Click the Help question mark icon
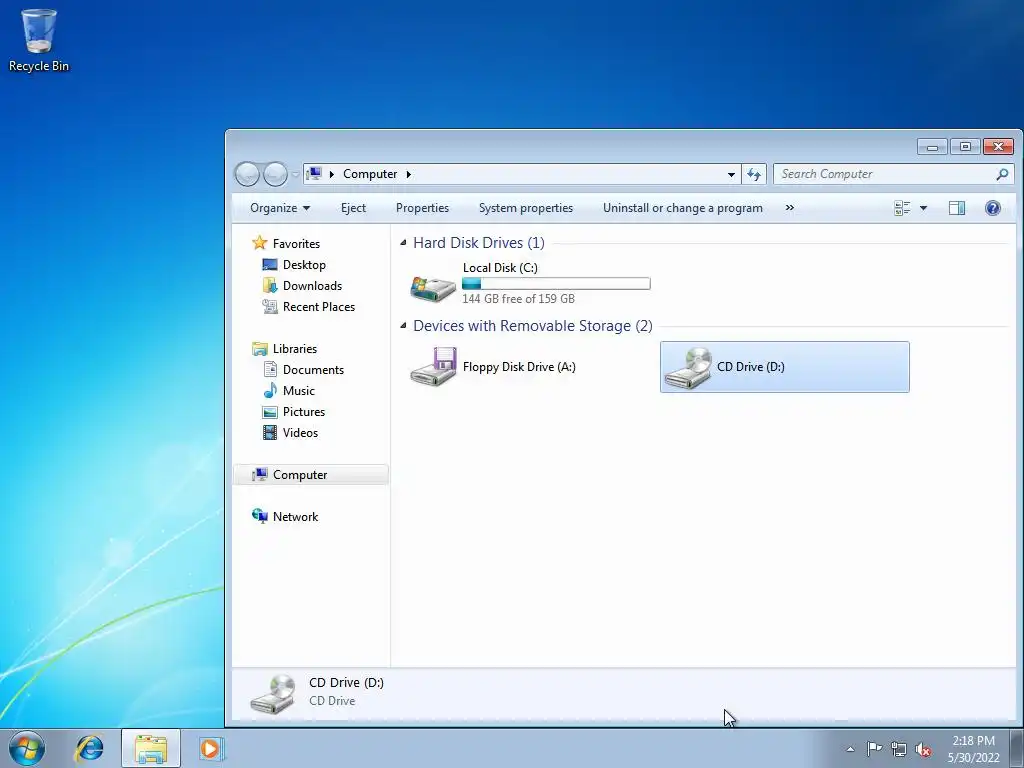The image size is (1024, 768). 993,208
